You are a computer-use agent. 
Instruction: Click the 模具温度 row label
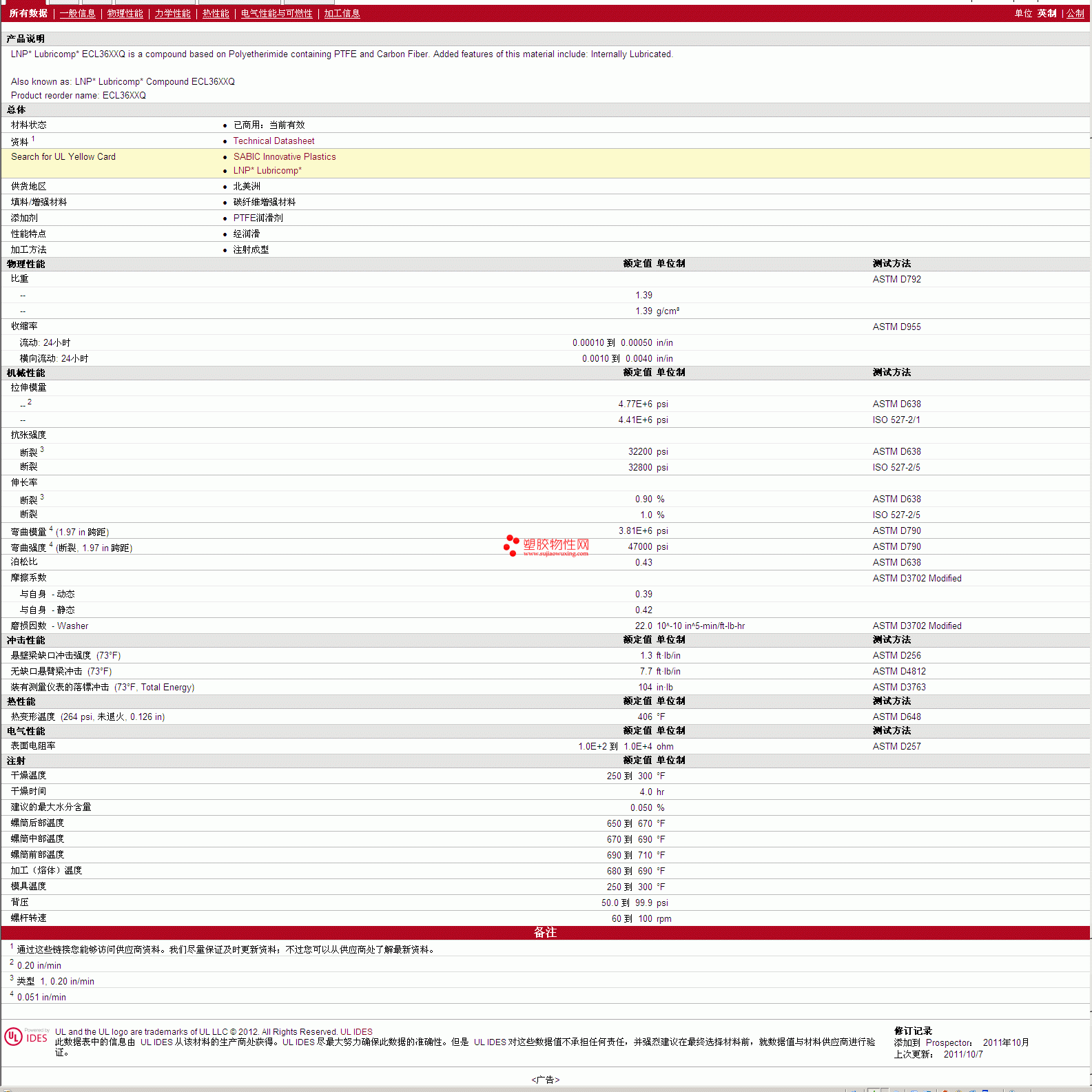[29, 887]
